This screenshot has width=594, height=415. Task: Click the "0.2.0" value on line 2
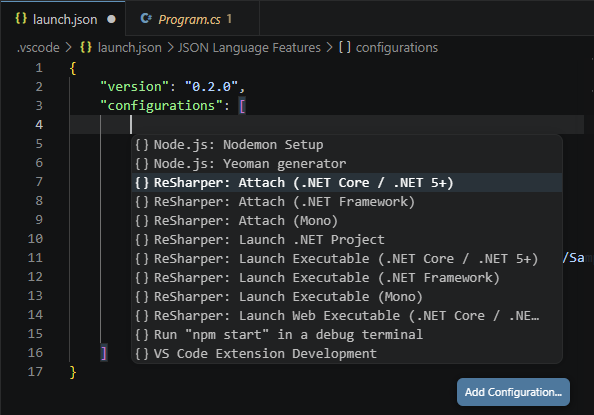pos(211,87)
